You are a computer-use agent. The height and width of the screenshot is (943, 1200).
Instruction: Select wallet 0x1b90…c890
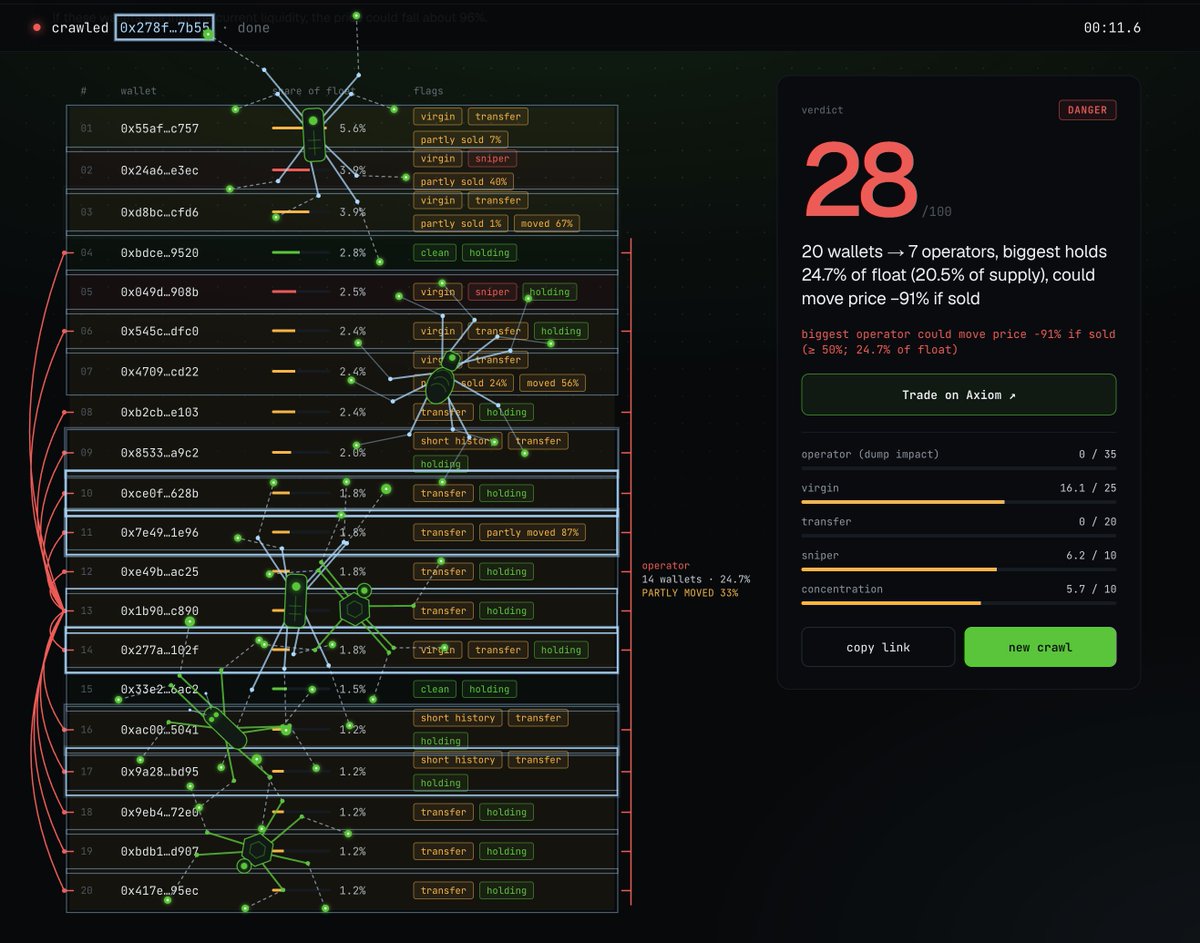click(159, 610)
